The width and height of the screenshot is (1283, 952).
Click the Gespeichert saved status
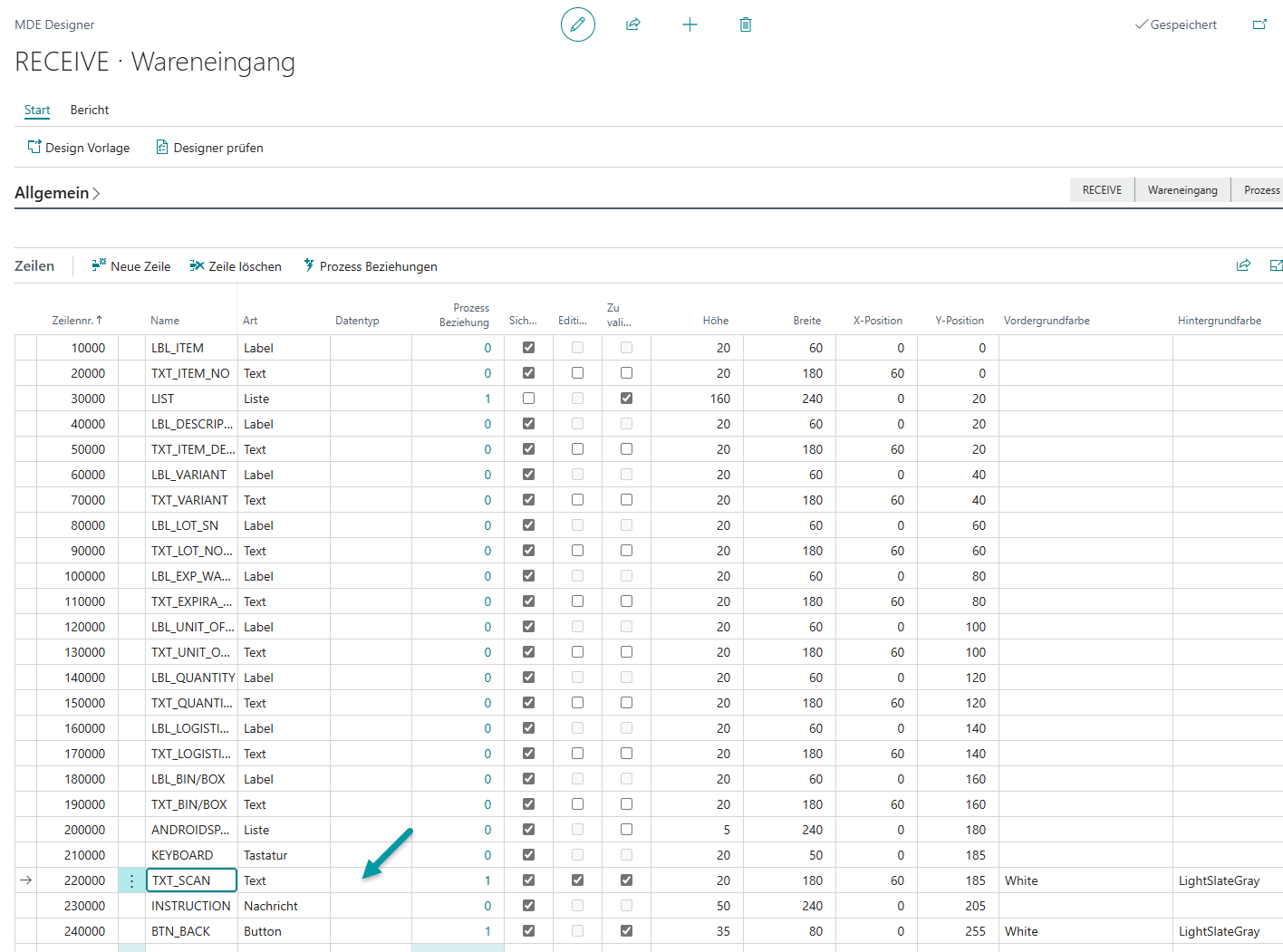(1175, 24)
